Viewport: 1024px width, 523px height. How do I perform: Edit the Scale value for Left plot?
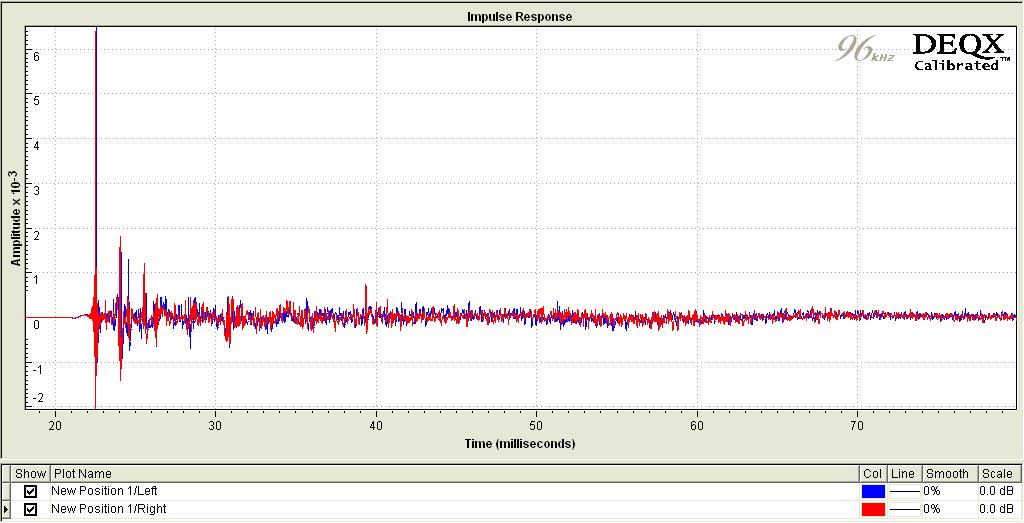(996, 491)
